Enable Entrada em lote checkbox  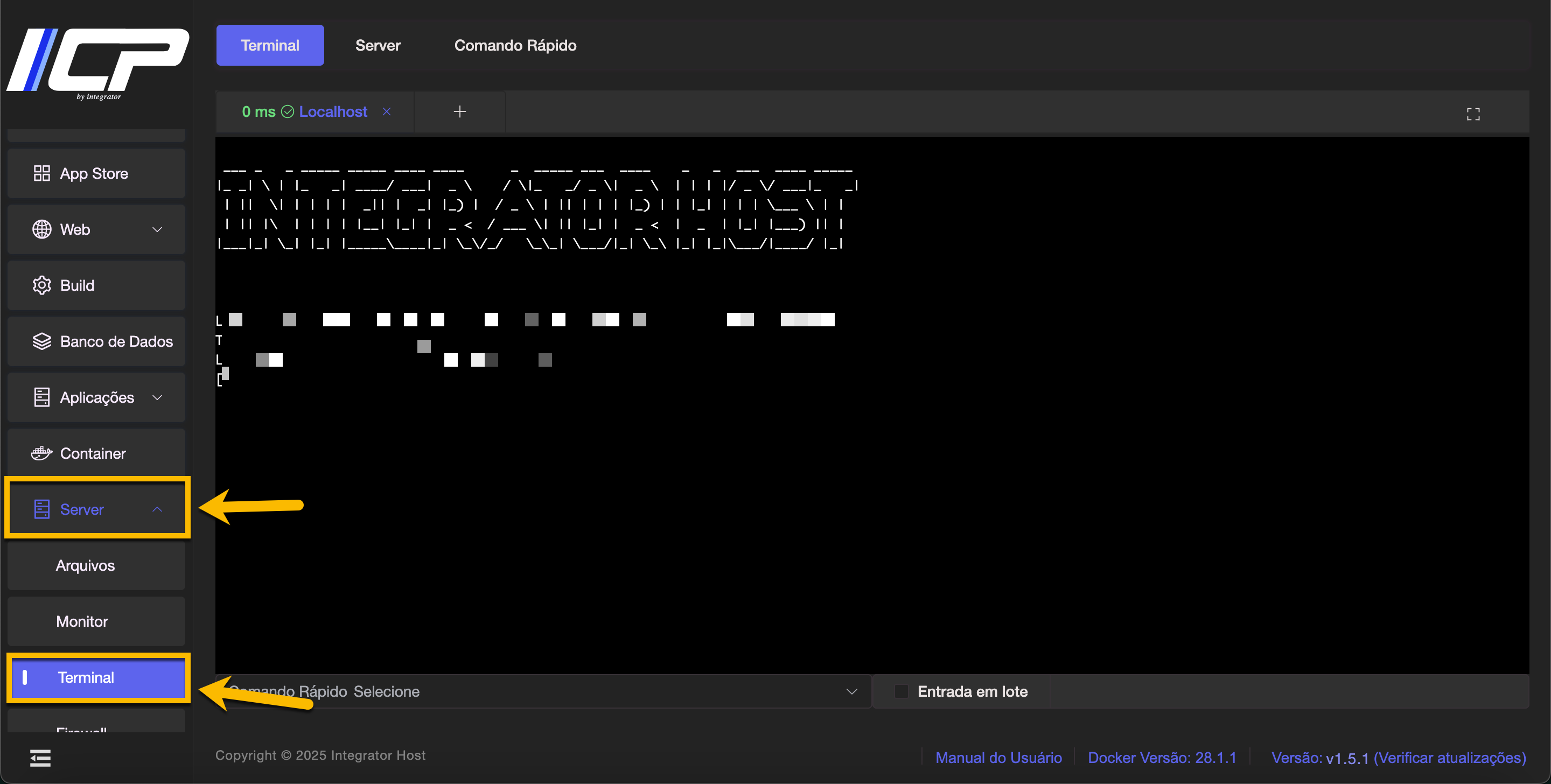click(902, 691)
